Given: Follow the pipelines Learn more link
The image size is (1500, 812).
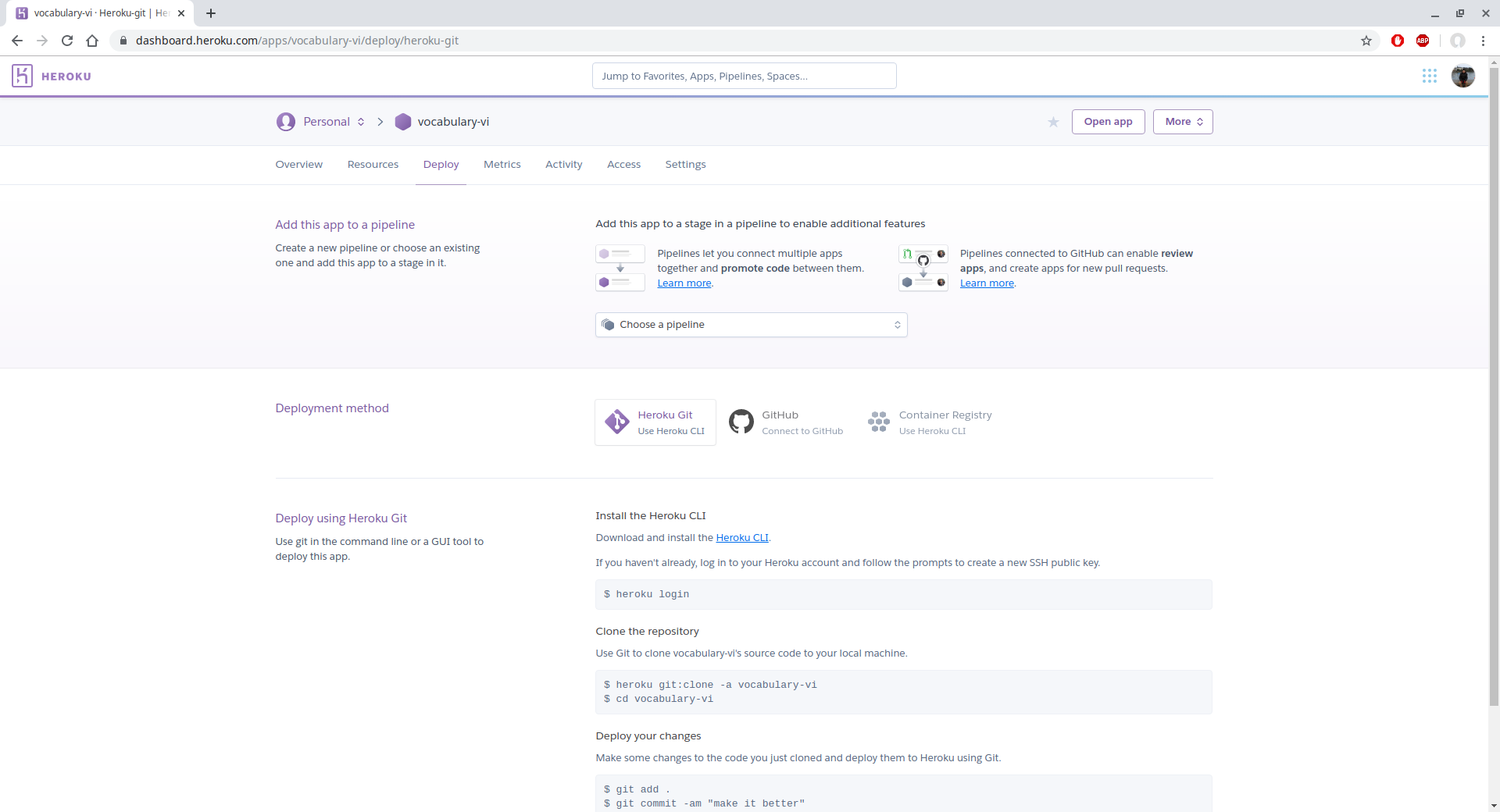Looking at the screenshot, I should (x=684, y=283).
